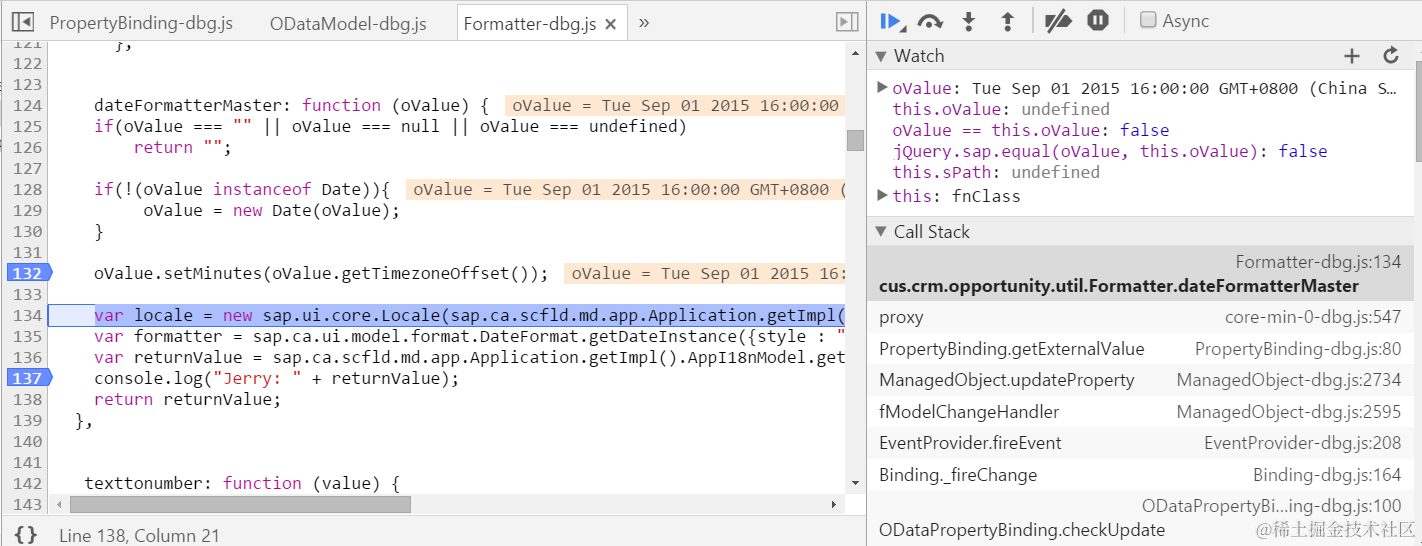Select ODataPropertyBinding.checkUpdate stack frame
The image size is (1422, 546).
[1140, 518]
